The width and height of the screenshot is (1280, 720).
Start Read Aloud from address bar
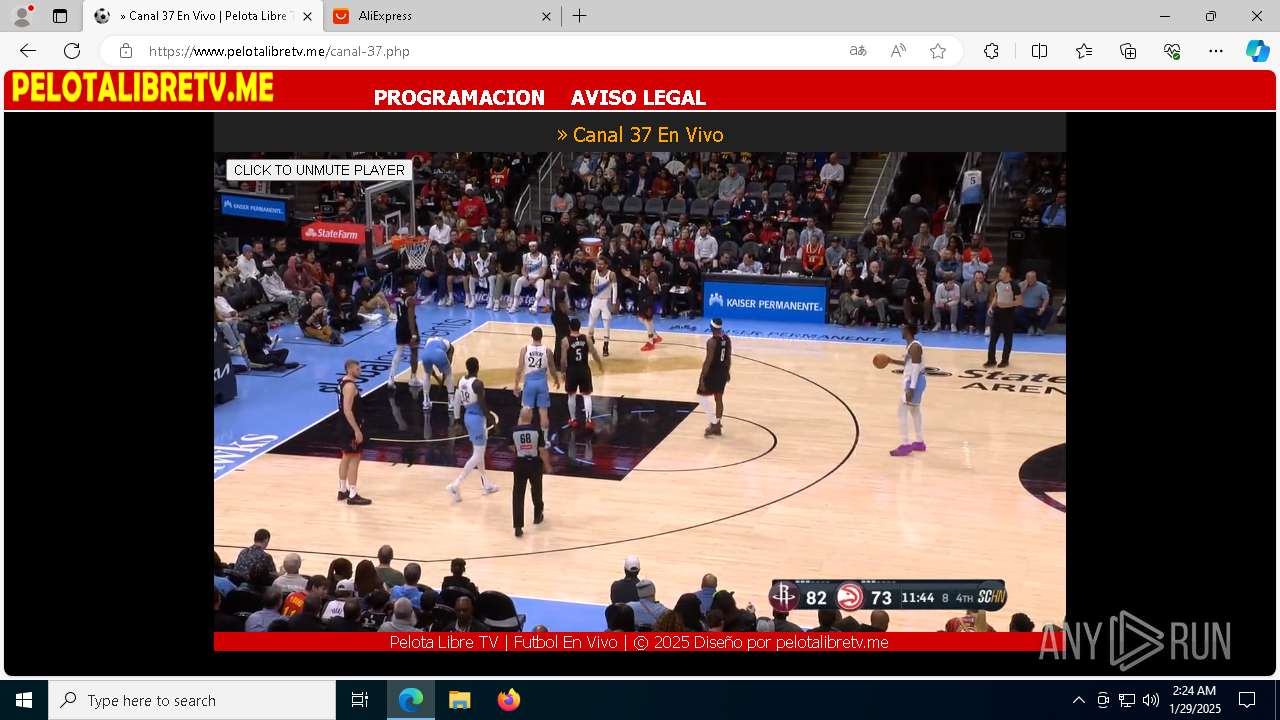click(x=898, y=51)
